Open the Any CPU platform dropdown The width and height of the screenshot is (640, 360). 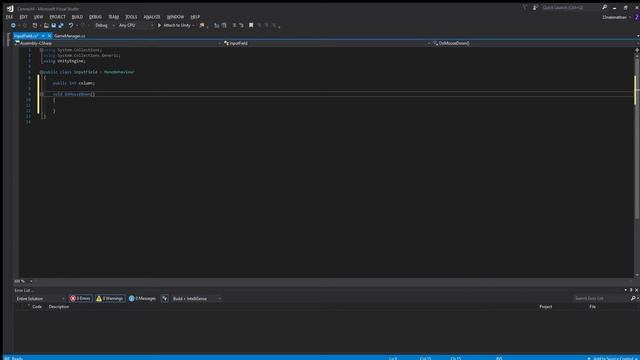click(136, 25)
